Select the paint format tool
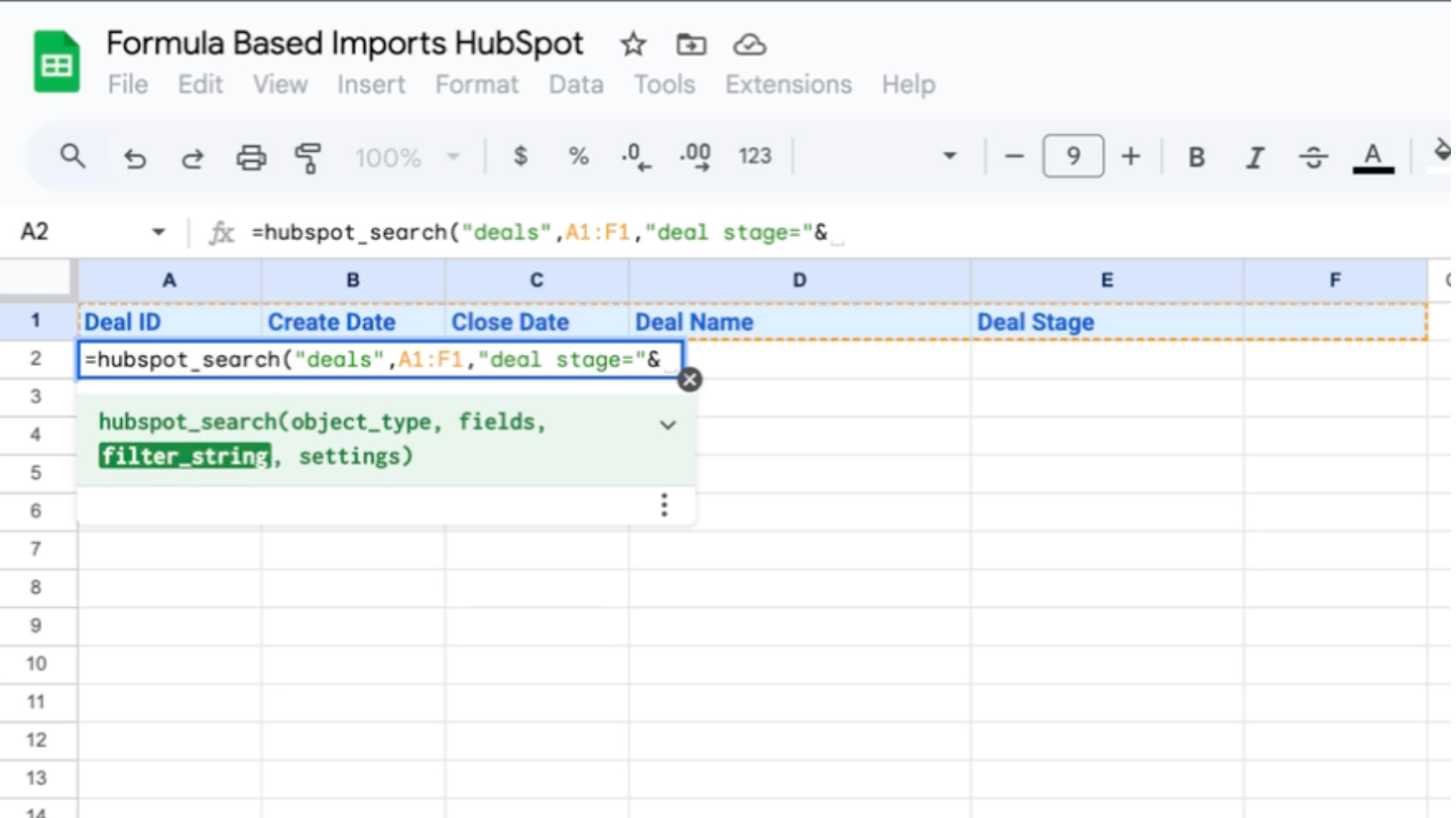This screenshot has width=1456, height=818. (308, 157)
